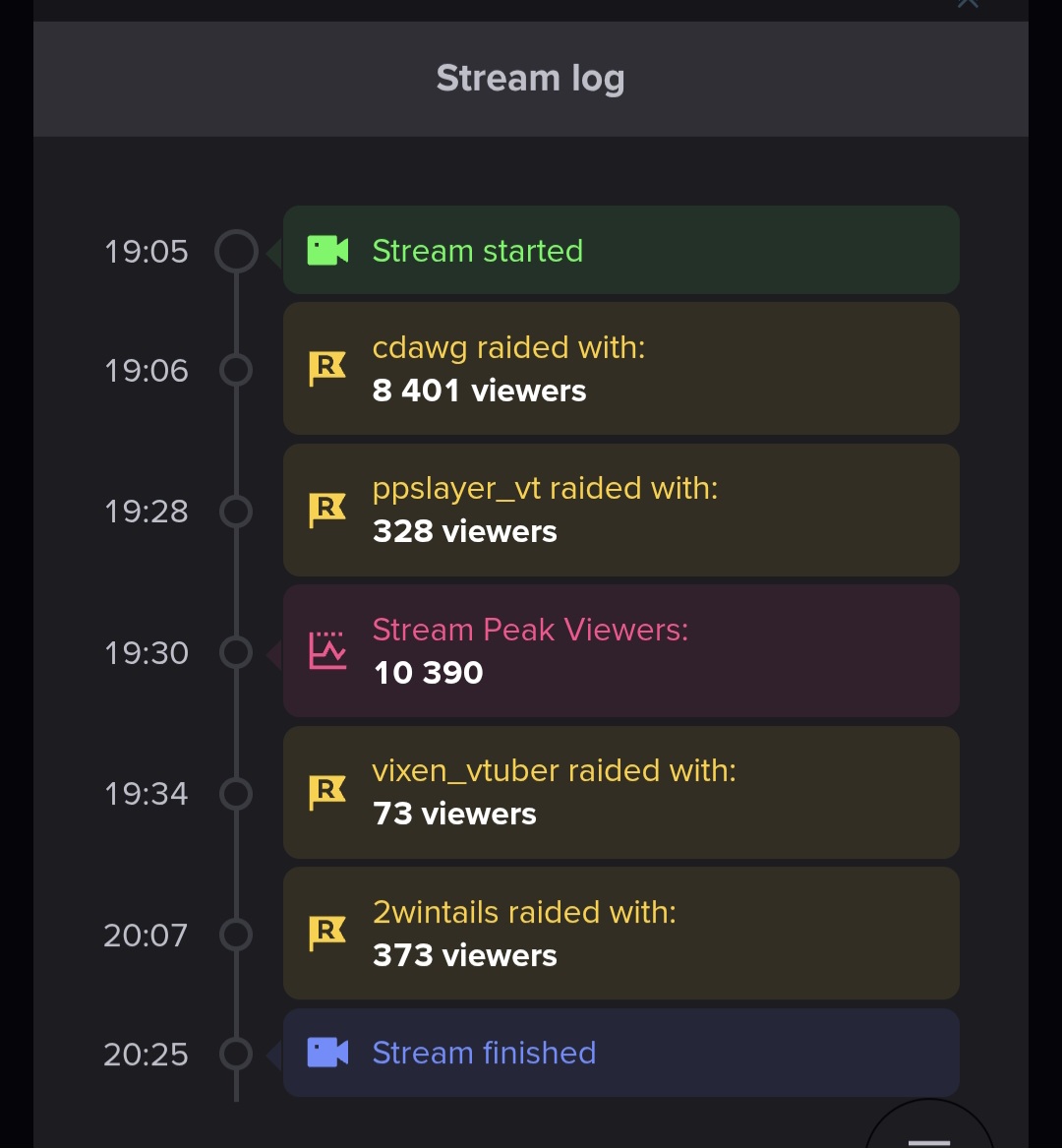This screenshot has height=1148, width=1062.
Task: Select the 19:05 timeline marker circle
Action: pos(236,251)
